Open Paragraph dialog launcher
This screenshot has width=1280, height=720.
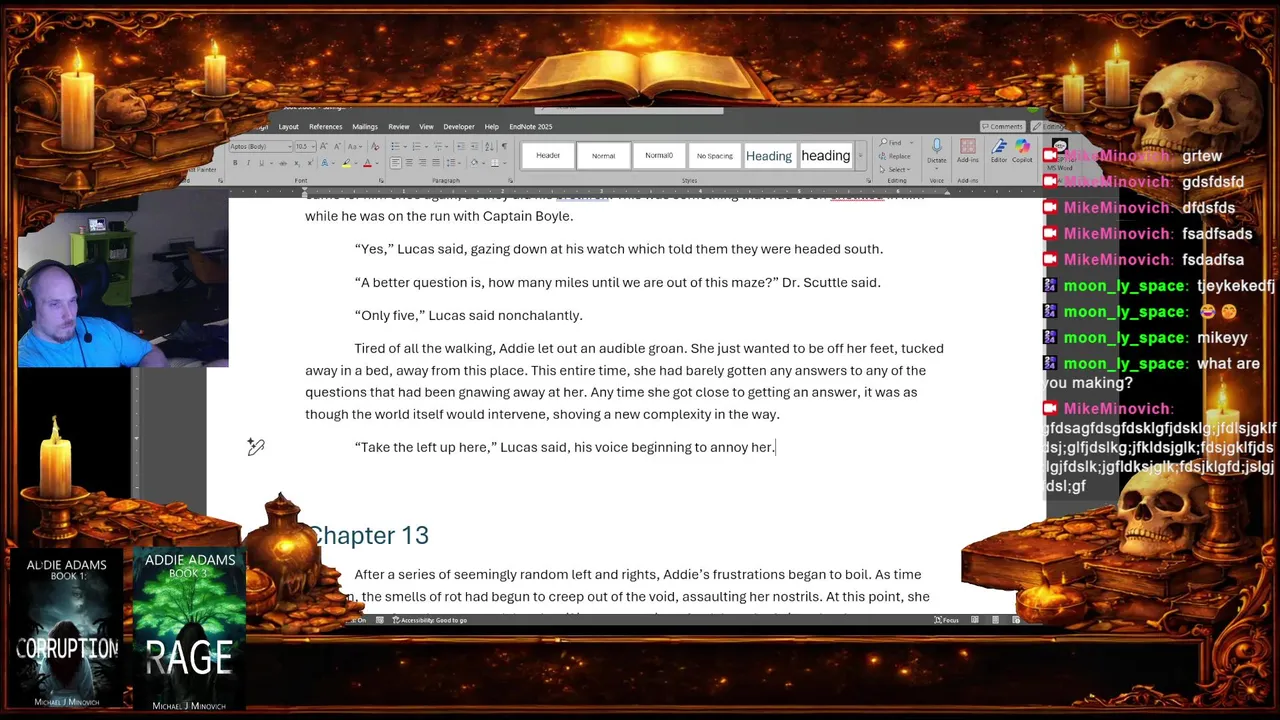[x=510, y=180]
